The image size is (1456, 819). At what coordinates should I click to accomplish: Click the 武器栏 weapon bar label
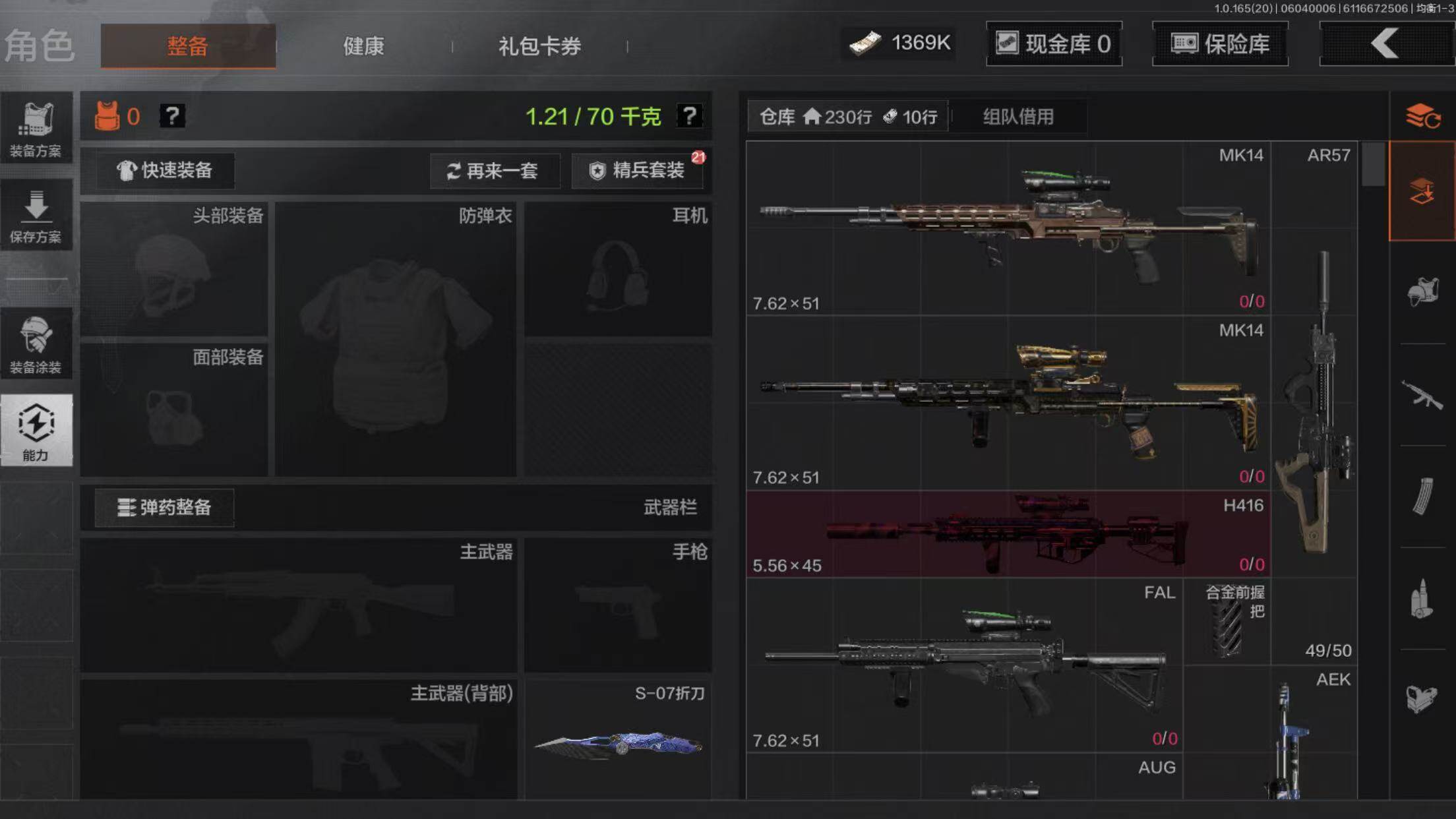(670, 507)
